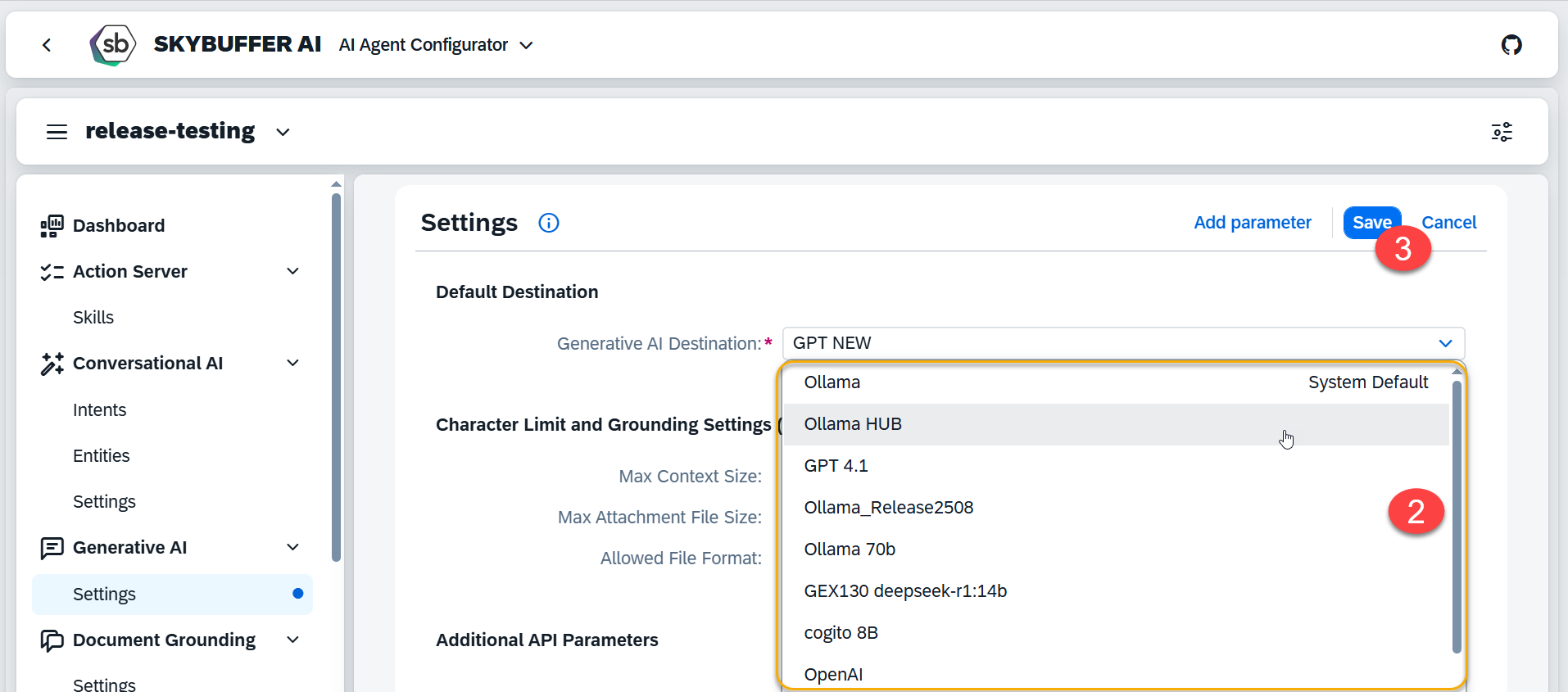1568x692 pixels.
Task: Open the hamburger menu icon
Action: click(57, 132)
